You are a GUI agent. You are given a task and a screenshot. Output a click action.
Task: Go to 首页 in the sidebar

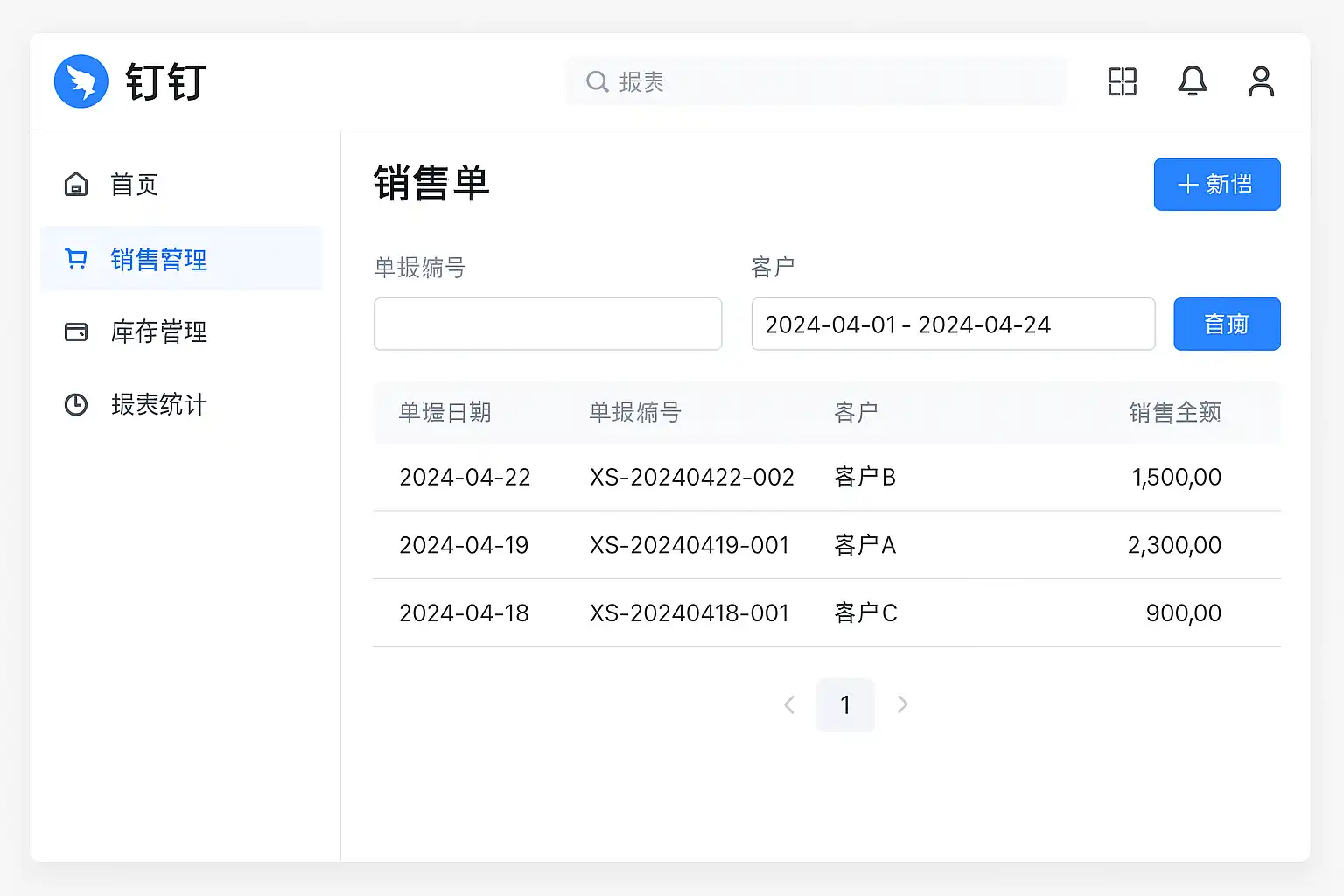click(134, 185)
